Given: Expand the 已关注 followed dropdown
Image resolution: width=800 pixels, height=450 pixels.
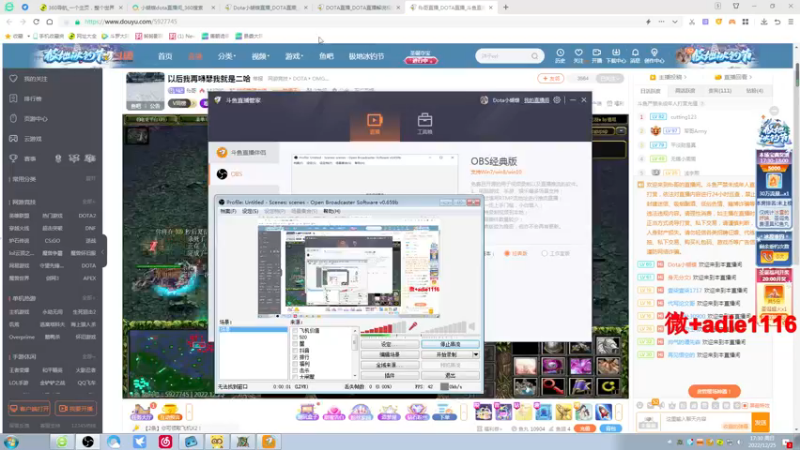Looking at the screenshot, I should click(x=610, y=79).
